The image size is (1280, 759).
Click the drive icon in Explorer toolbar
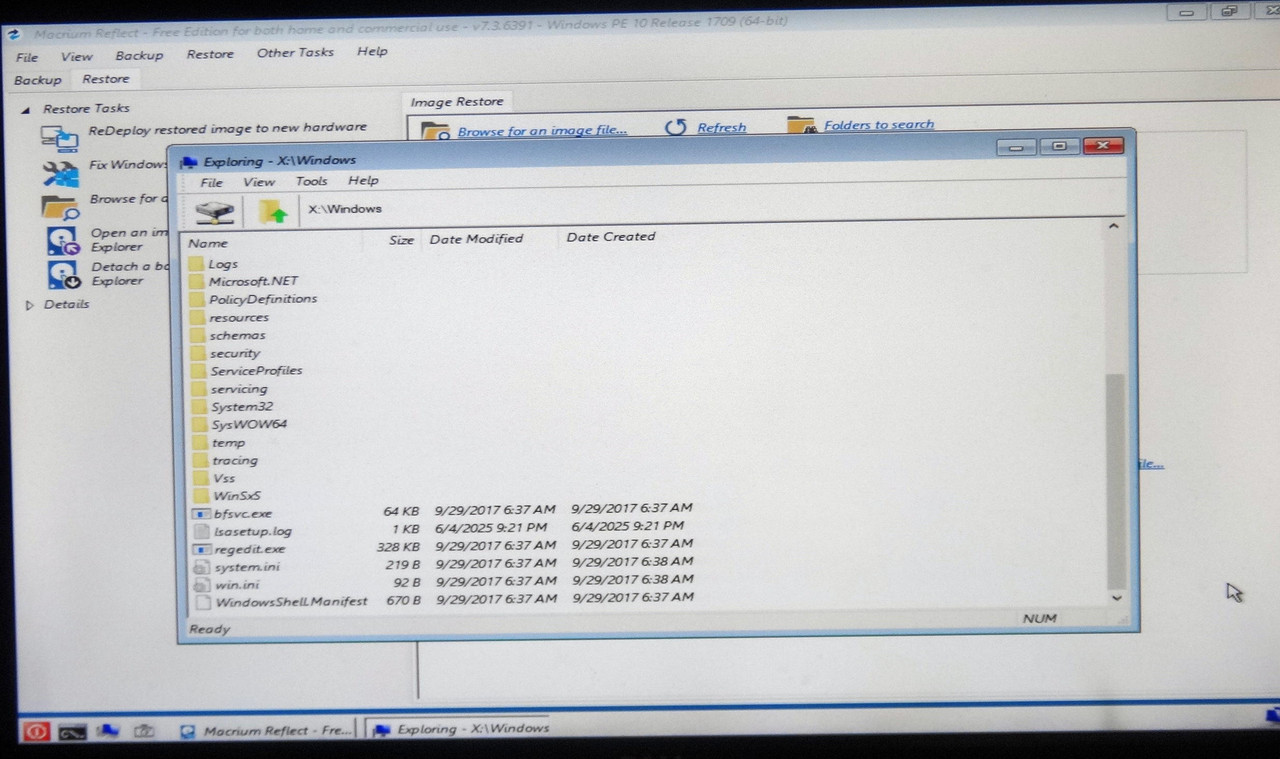(214, 211)
